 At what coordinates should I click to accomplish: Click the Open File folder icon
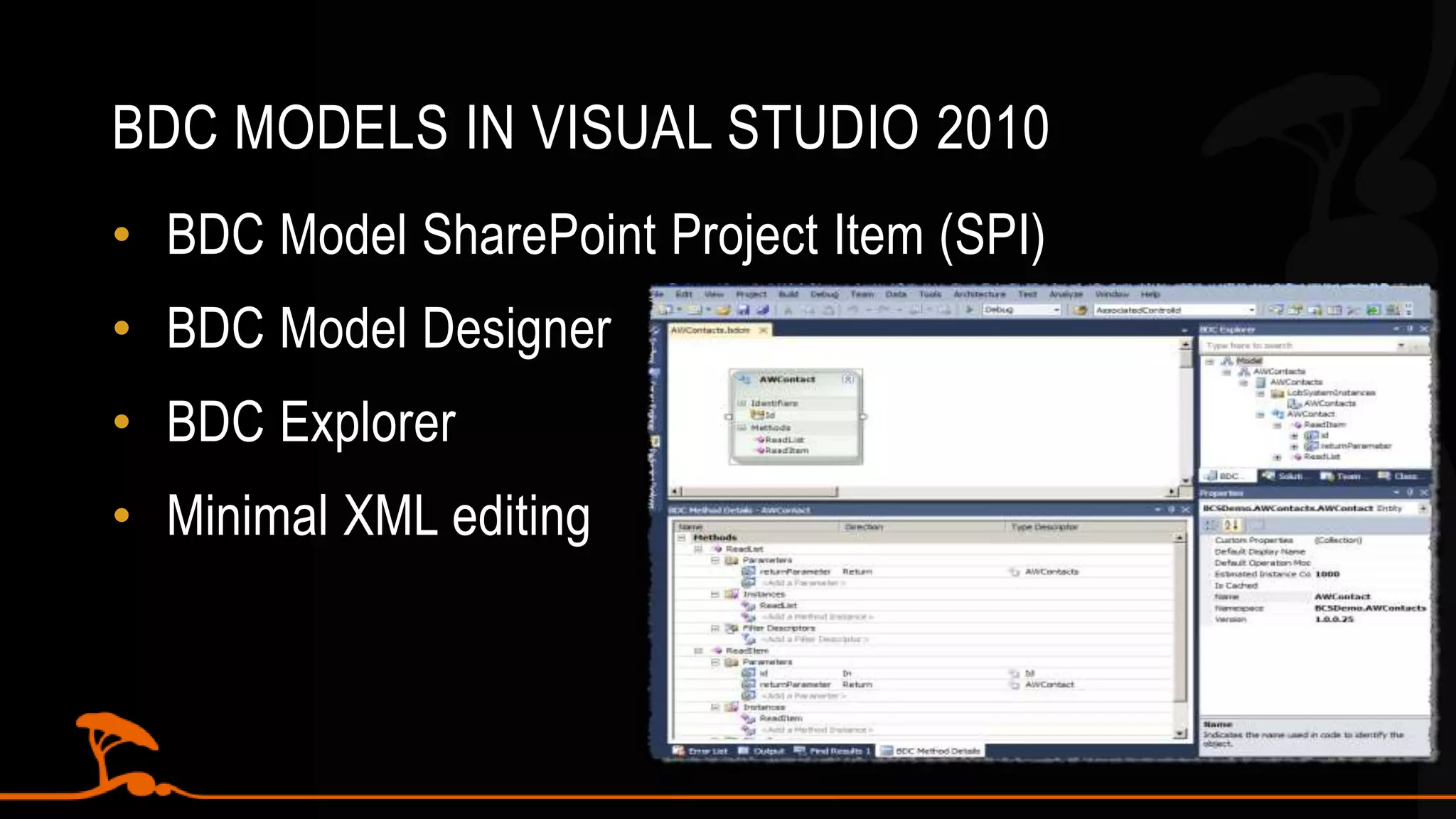click(x=724, y=310)
